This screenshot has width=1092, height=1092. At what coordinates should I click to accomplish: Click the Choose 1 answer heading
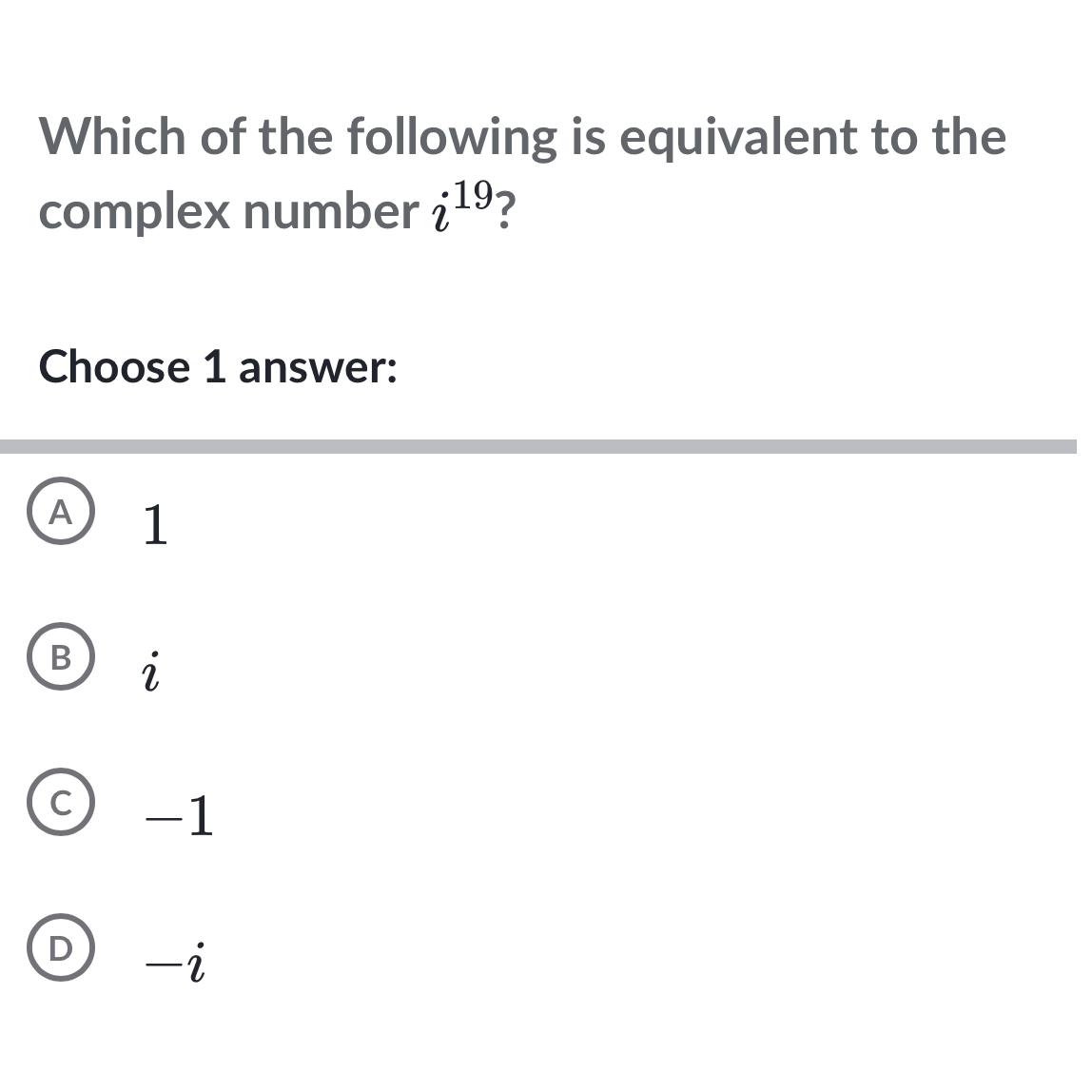pos(220,367)
